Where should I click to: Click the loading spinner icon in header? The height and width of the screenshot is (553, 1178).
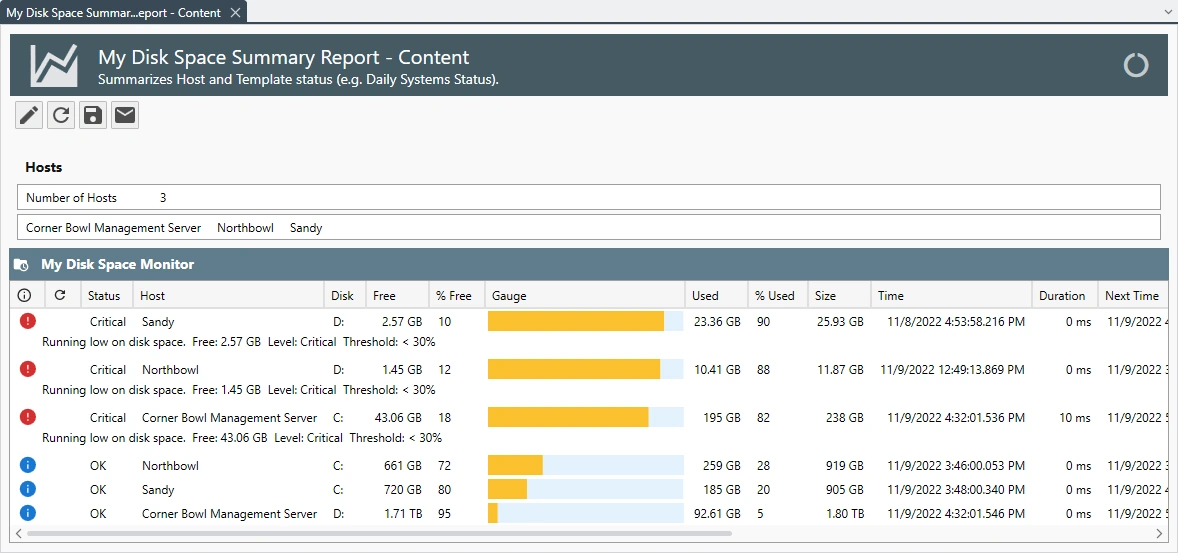pyautogui.click(x=1136, y=66)
